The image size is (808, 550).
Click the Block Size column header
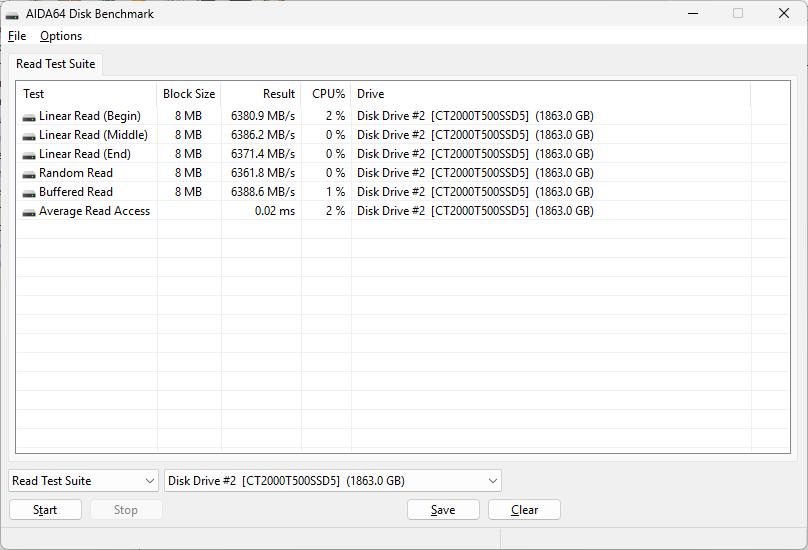(x=189, y=94)
